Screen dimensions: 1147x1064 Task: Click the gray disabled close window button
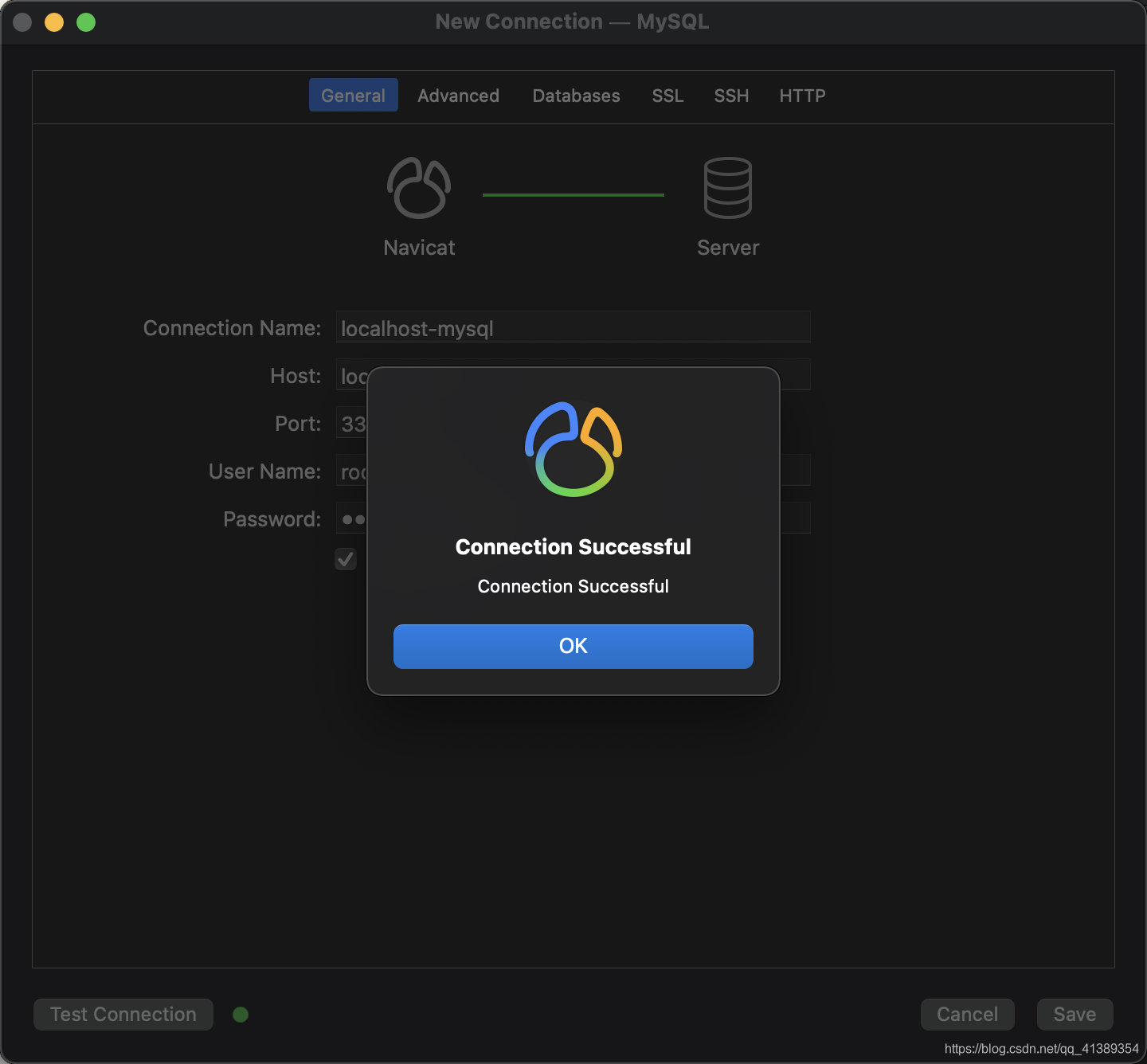pos(22,22)
